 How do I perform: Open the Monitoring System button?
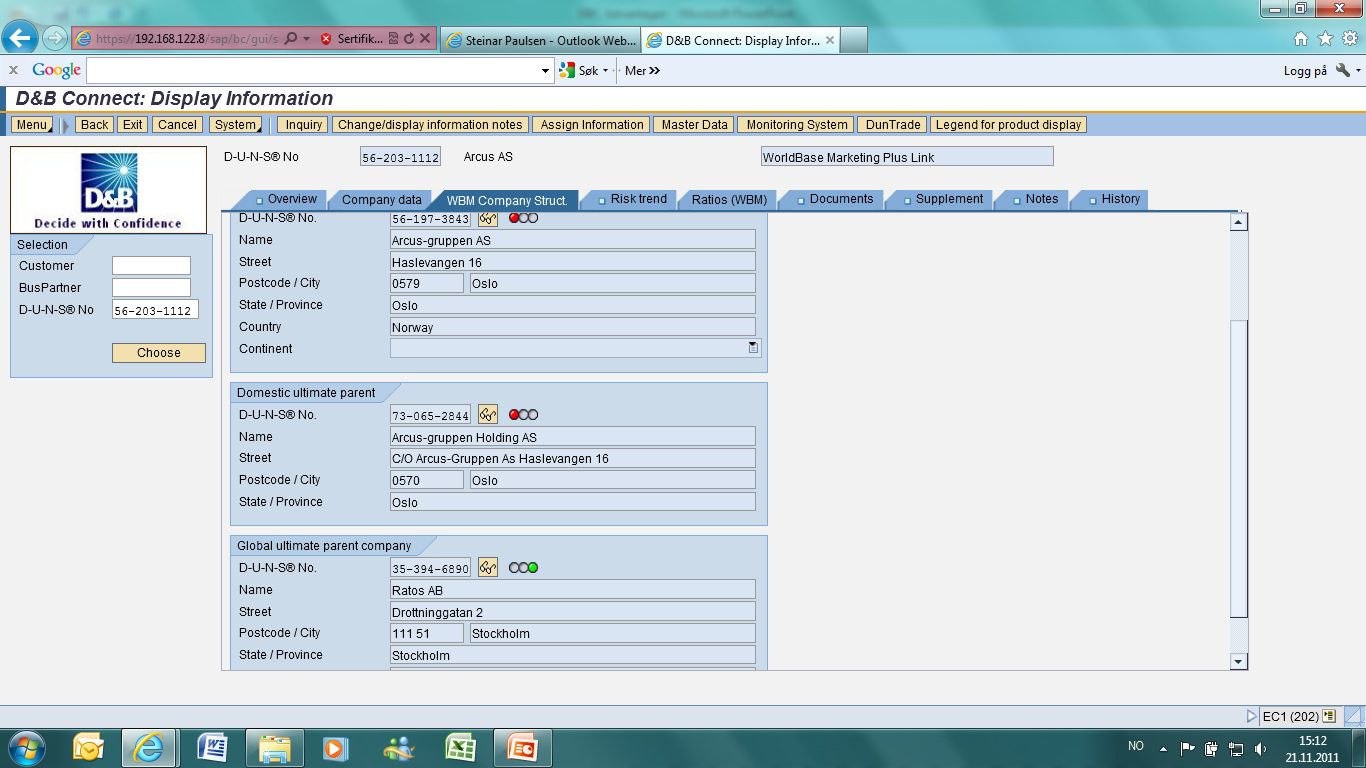(x=796, y=125)
